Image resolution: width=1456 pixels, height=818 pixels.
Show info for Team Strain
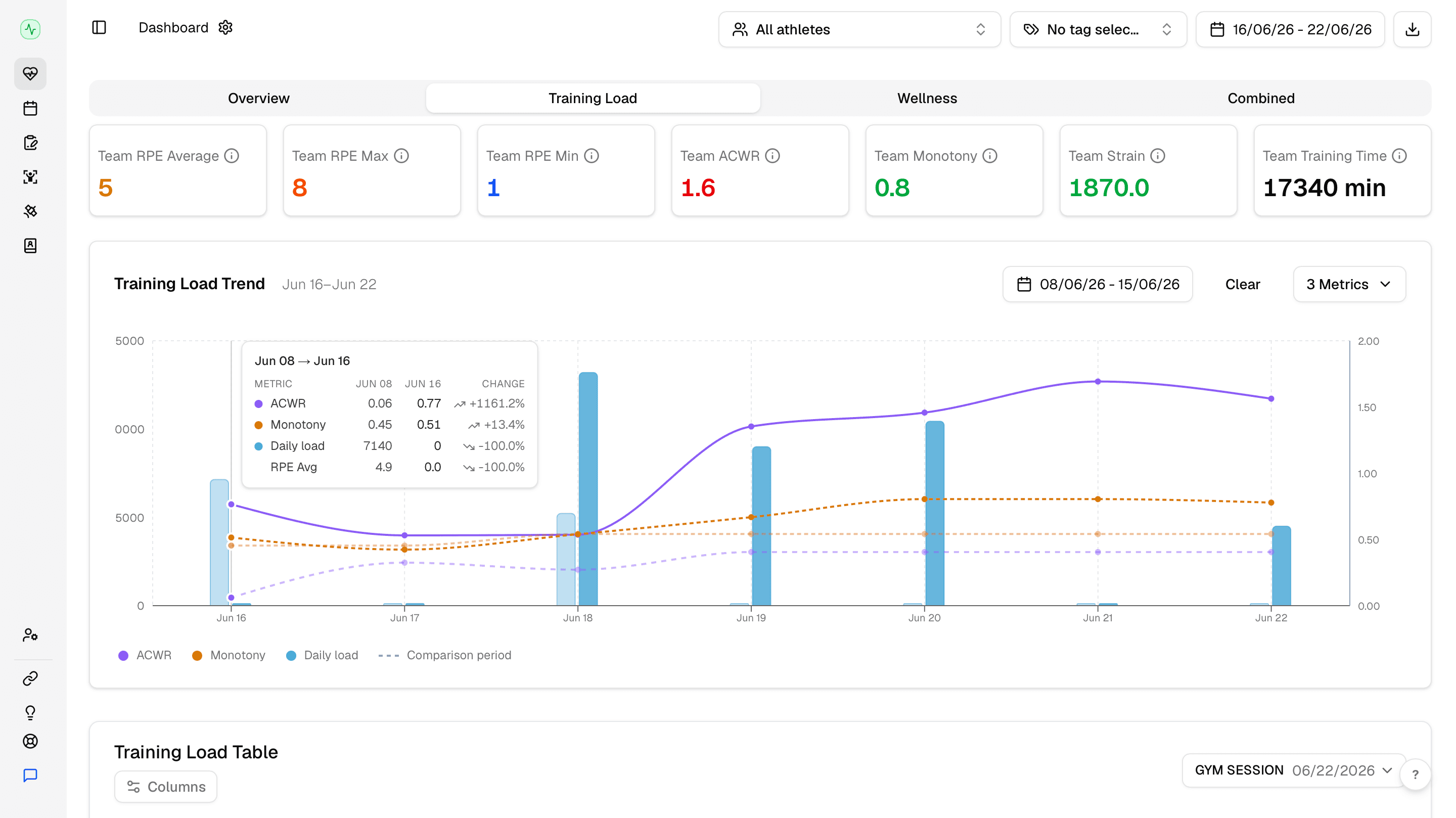click(1158, 156)
